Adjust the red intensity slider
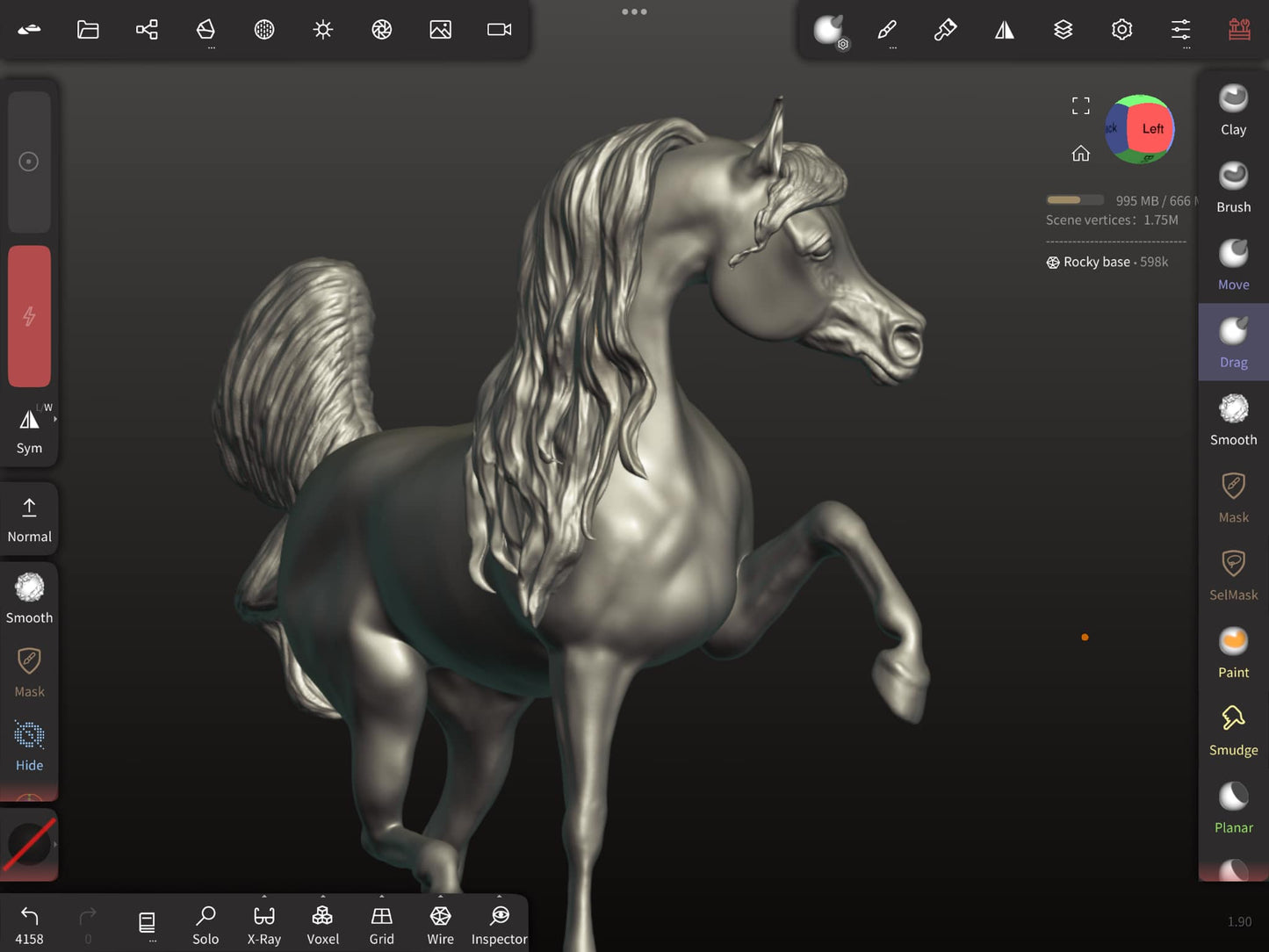This screenshot has height=952, width=1269. (29, 316)
